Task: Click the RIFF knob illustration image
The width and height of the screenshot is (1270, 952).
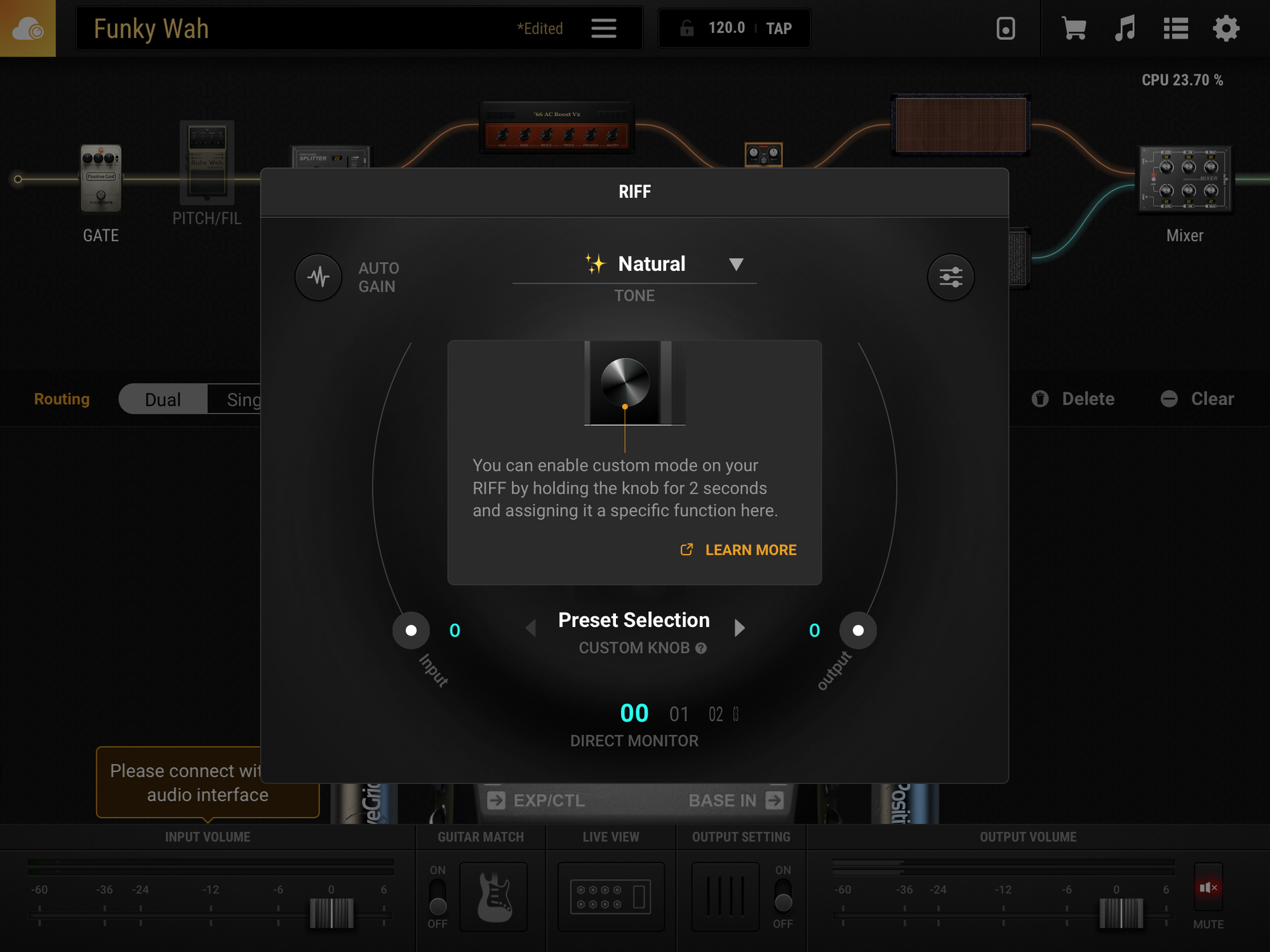Action: pyautogui.click(x=634, y=383)
